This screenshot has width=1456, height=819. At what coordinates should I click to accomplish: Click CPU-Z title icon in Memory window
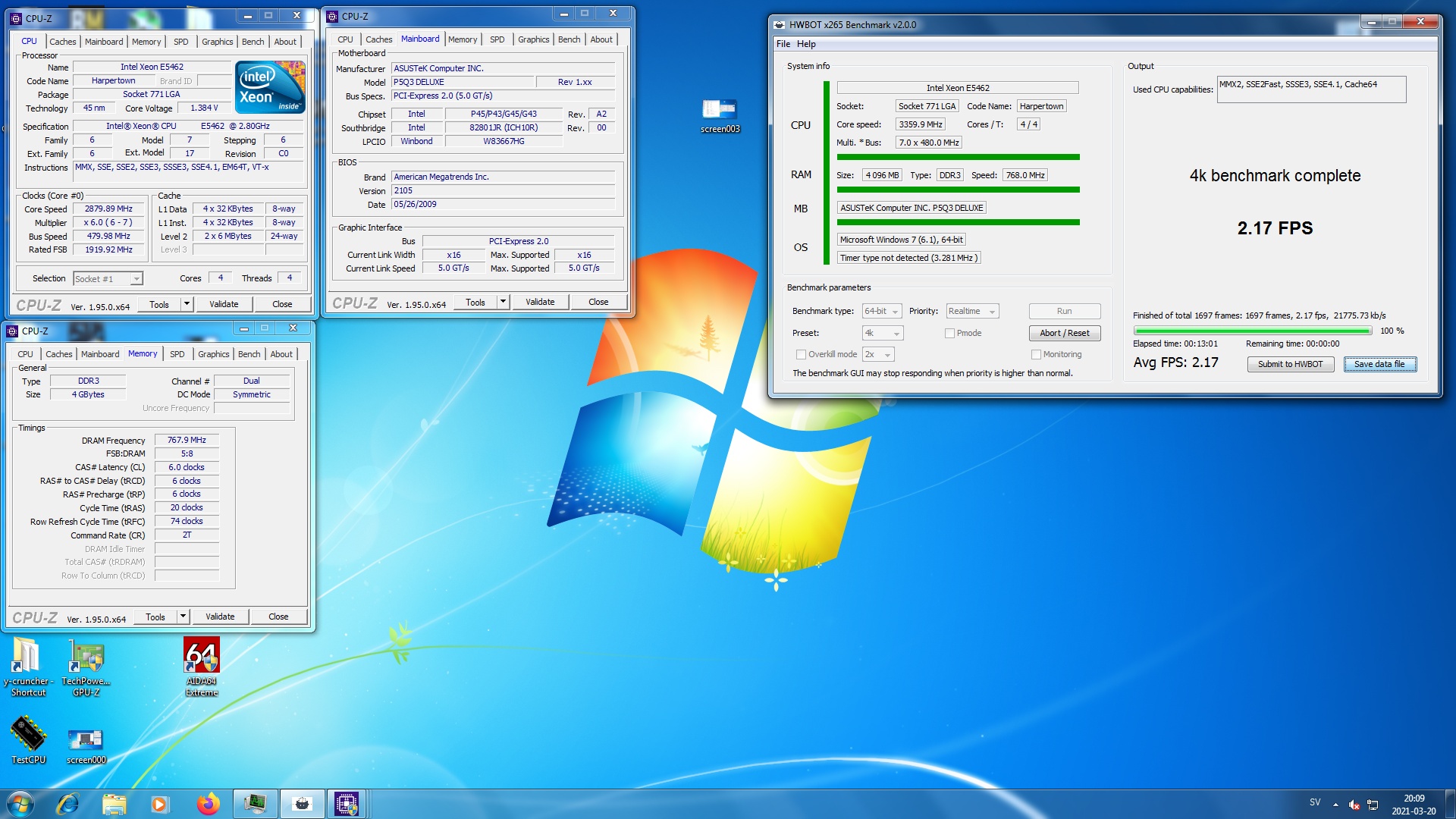(x=12, y=331)
